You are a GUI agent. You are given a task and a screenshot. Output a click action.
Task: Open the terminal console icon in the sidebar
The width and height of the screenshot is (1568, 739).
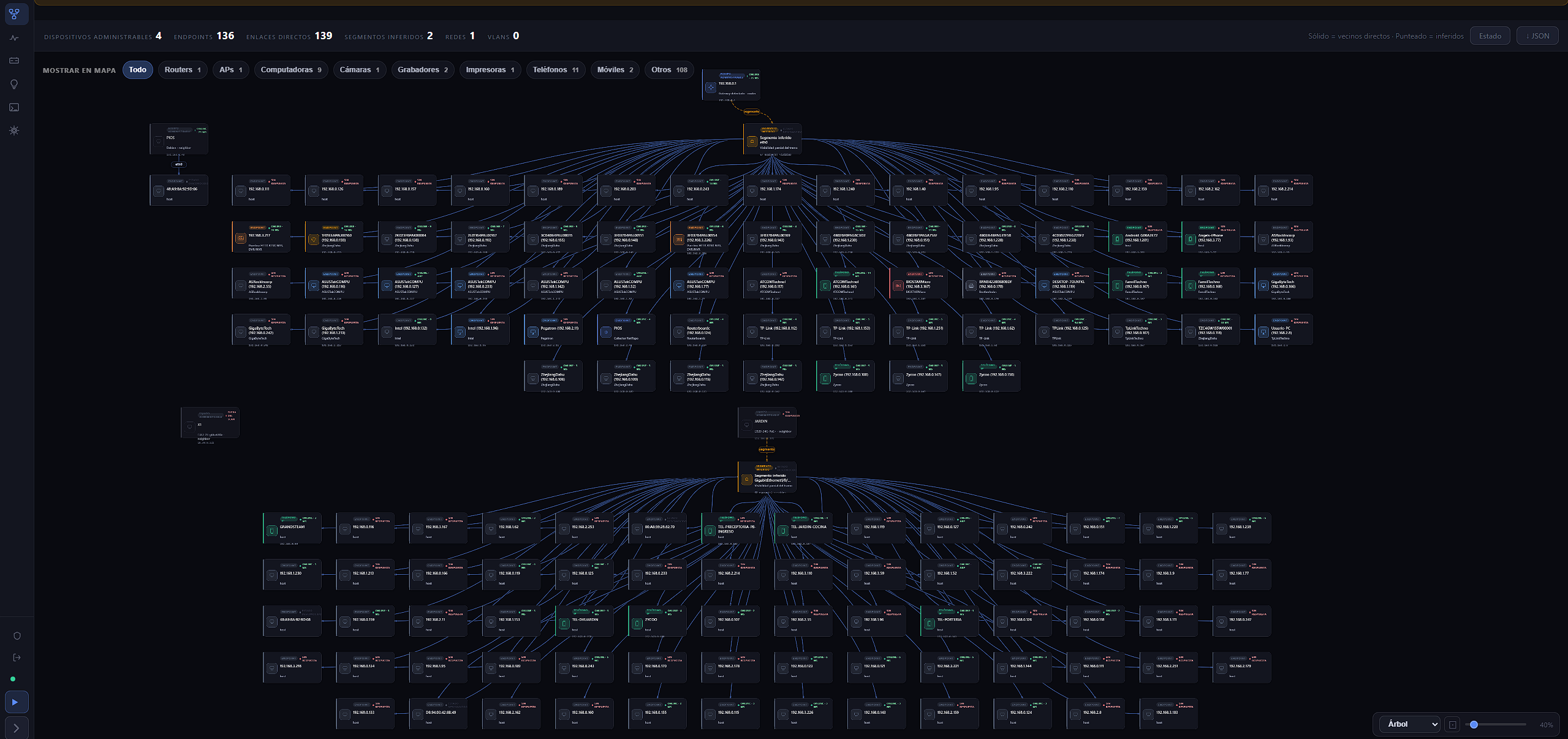pyautogui.click(x=15, y=107)
